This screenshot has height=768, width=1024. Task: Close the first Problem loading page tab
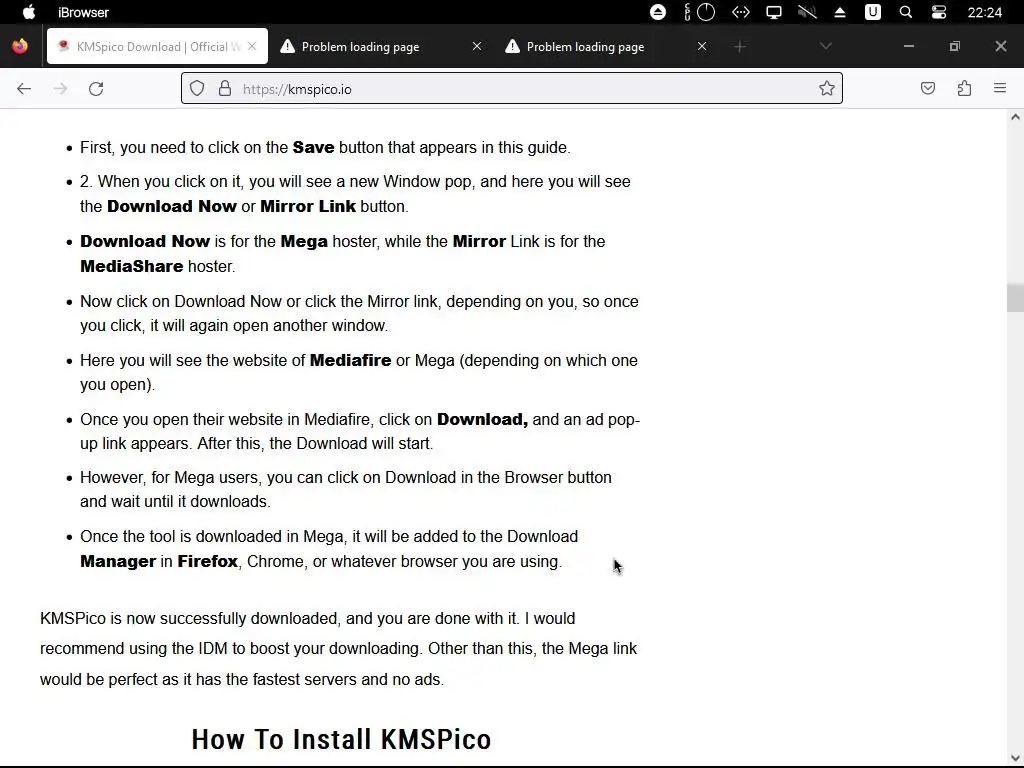tap(477, 46)
